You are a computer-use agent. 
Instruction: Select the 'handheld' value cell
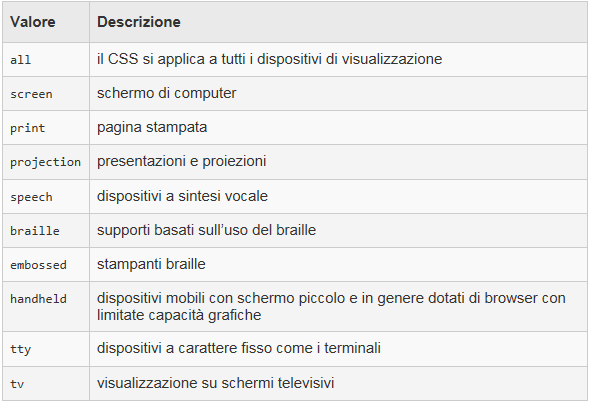46,307
